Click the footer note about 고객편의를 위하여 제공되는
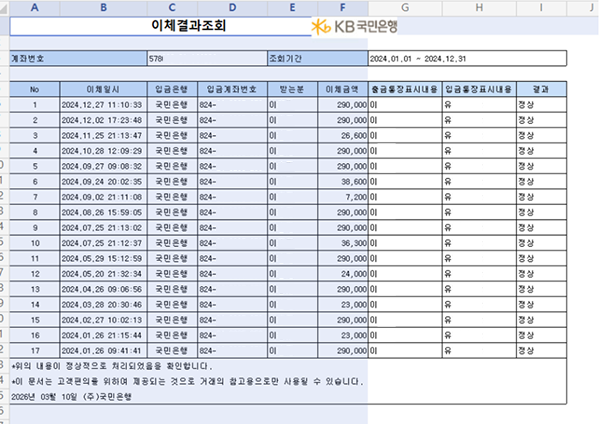The height and width of the screenshot is (425, 600). point(187,381)
